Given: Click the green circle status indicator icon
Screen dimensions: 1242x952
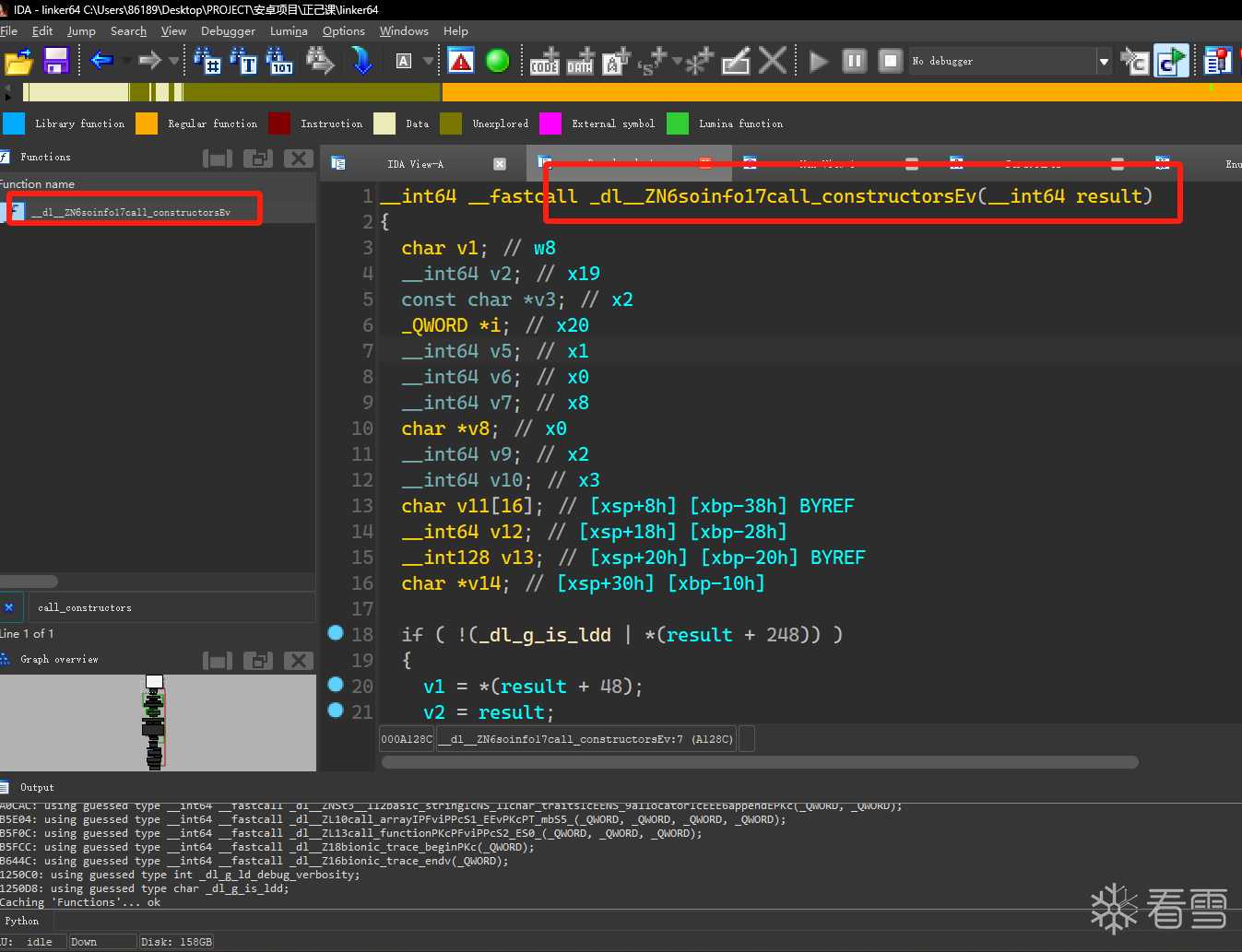Looking at the screenshot, I should click(x=498, y=62).
